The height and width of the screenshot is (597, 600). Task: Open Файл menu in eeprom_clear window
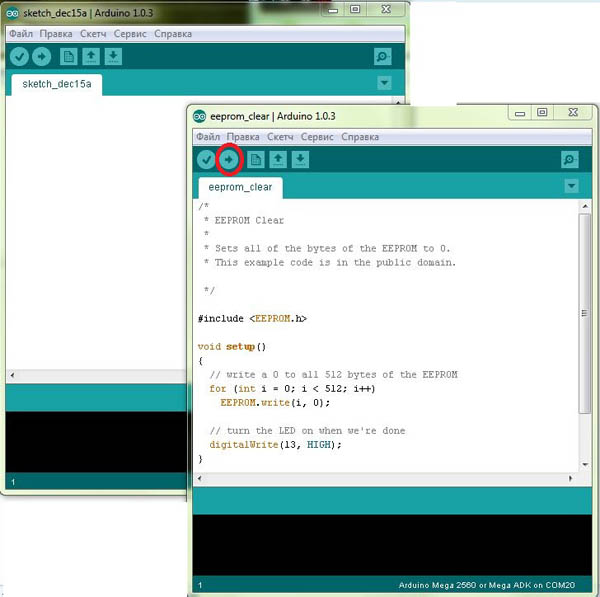[x=208, y=137]
